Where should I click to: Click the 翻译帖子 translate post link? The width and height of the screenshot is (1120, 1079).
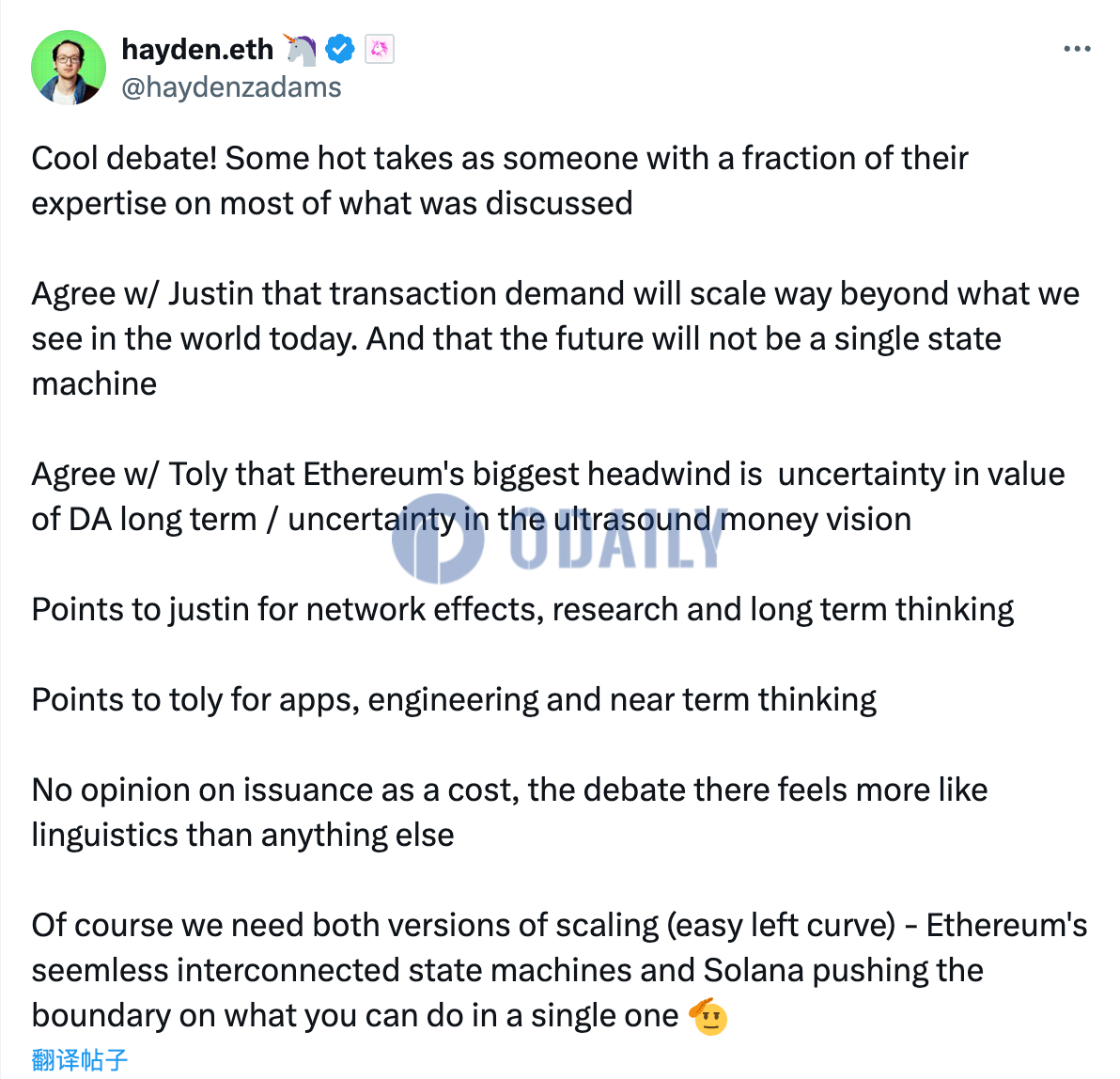tap(79, 1059)
